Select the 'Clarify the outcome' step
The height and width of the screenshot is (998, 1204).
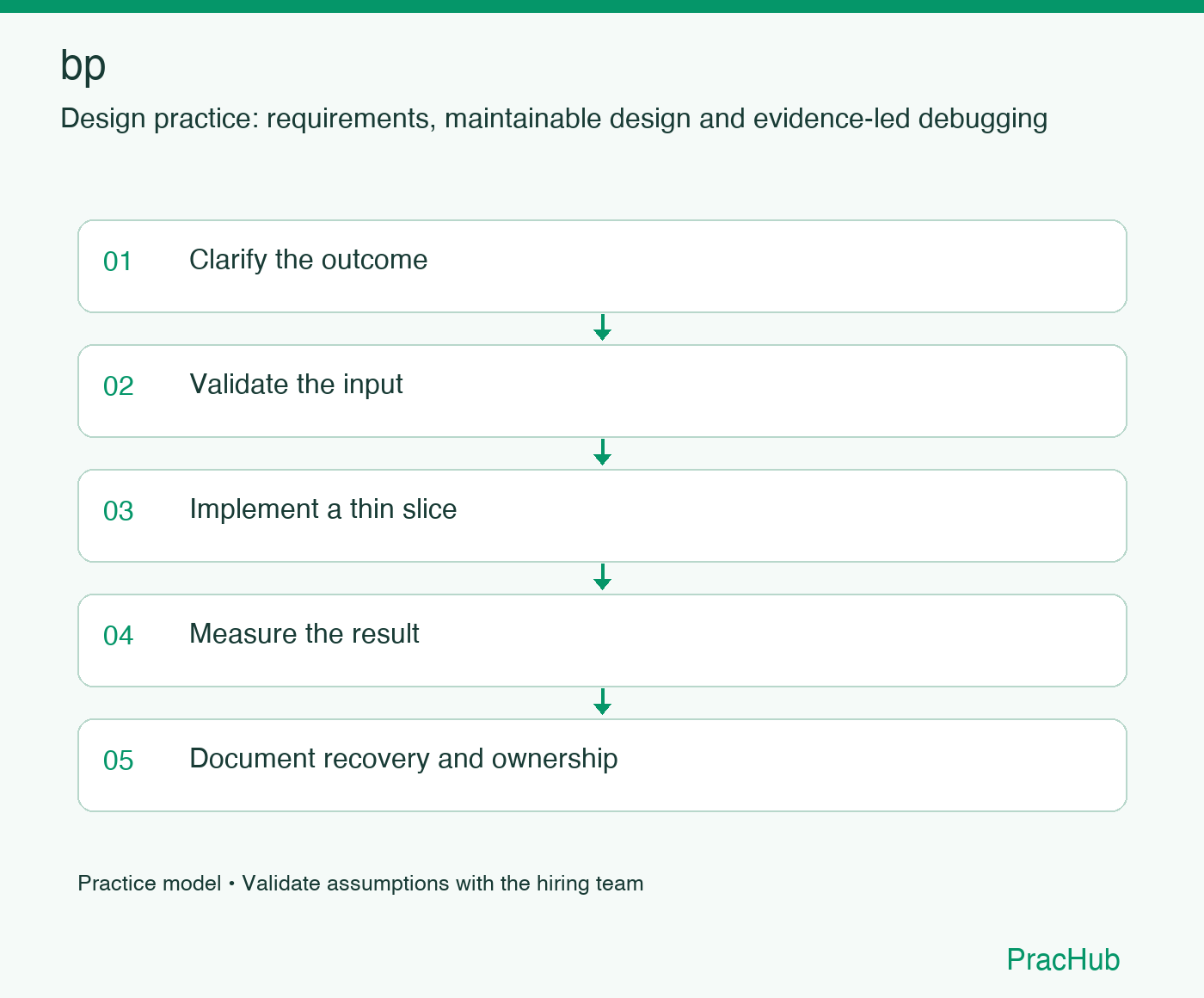tap(602, 266)
